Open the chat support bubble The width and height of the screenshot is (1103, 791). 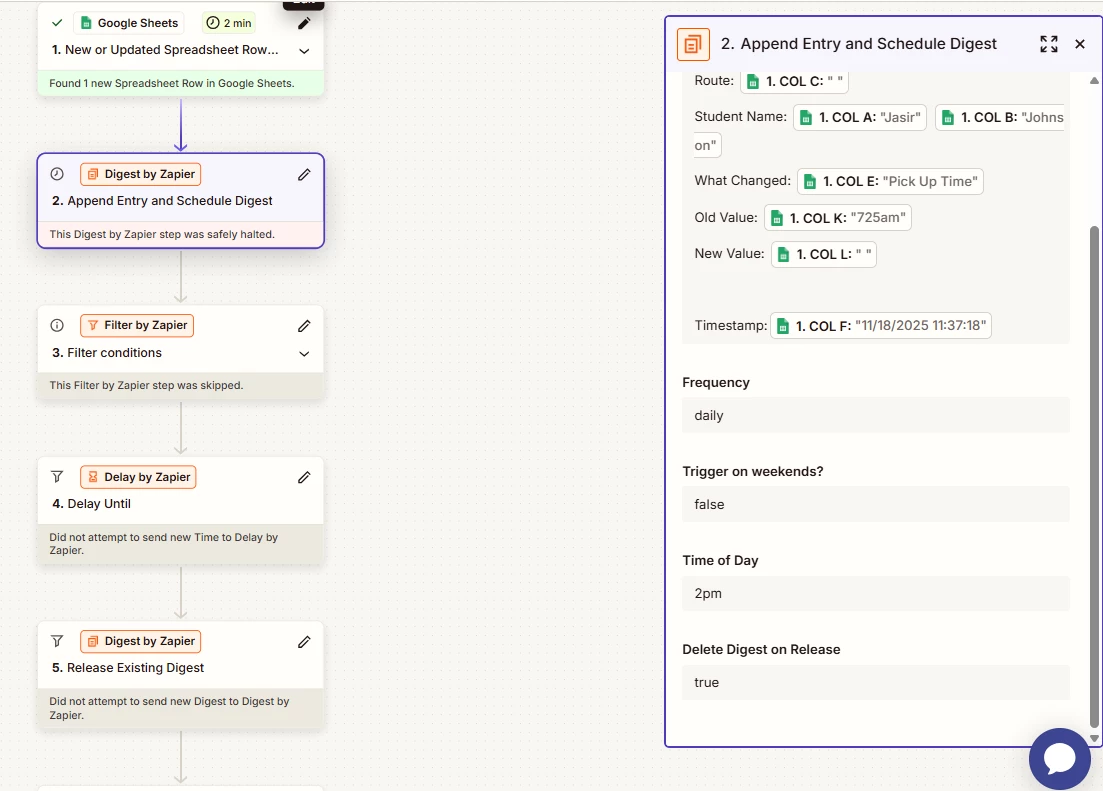coord(1059,759)
